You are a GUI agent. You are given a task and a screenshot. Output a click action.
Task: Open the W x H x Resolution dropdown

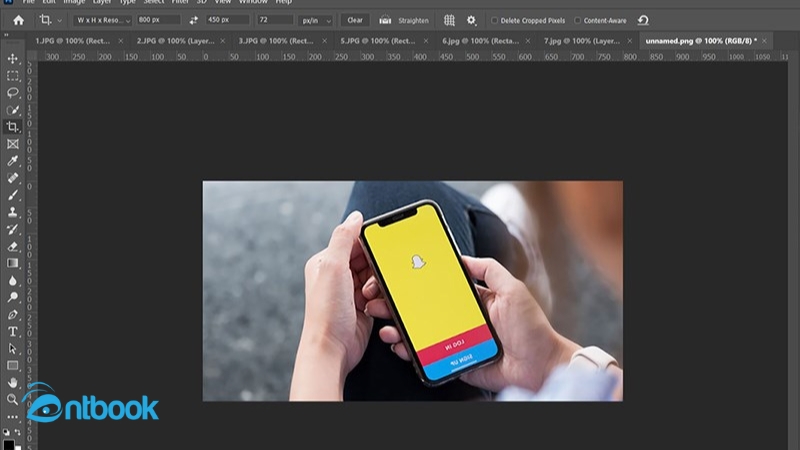click(x=104, y=20)
